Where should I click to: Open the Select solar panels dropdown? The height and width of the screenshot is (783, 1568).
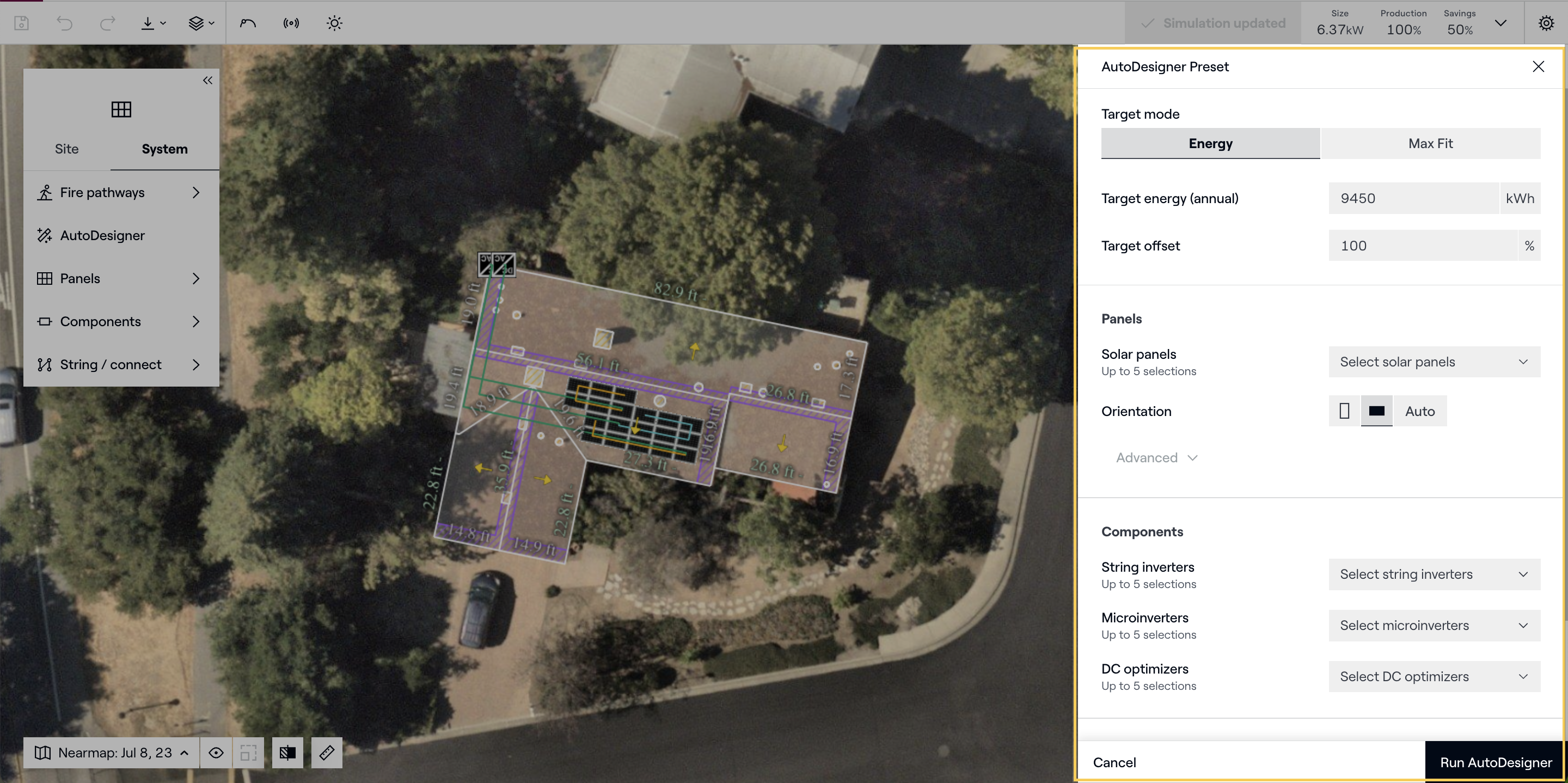[x=1434, y=362]
